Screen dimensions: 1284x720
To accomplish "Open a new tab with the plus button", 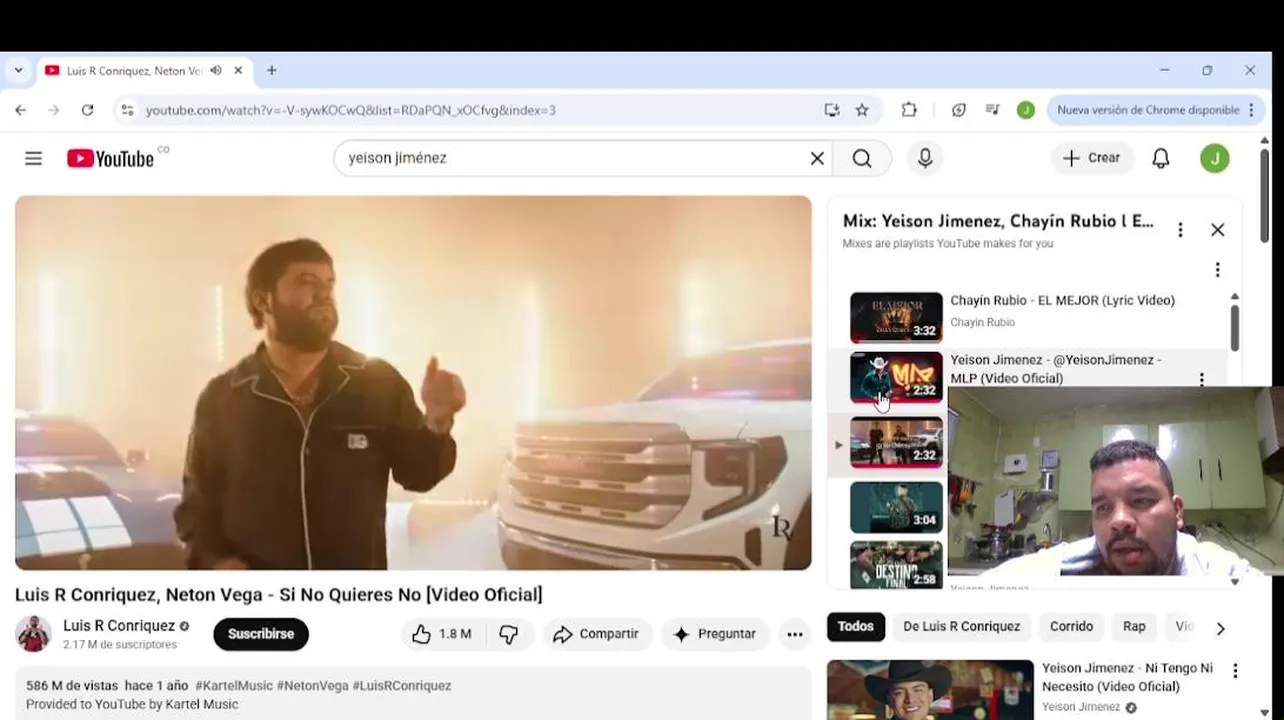I will click(x=271, y=71).
